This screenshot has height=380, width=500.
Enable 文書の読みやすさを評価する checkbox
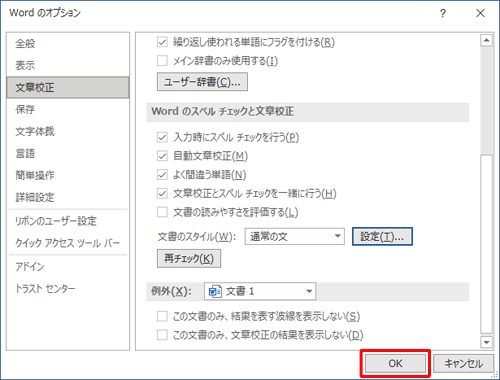point(162,212)
